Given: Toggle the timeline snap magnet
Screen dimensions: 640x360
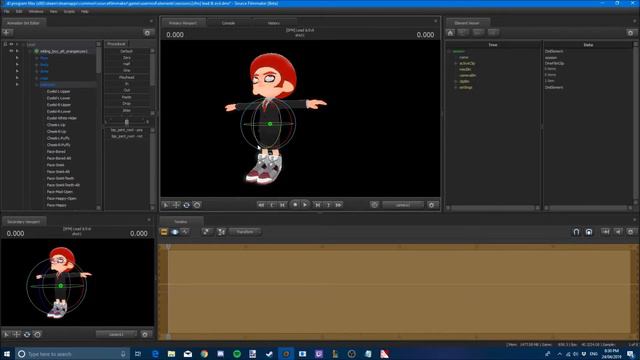Looking at the screenshot, I should click(576, 232).
